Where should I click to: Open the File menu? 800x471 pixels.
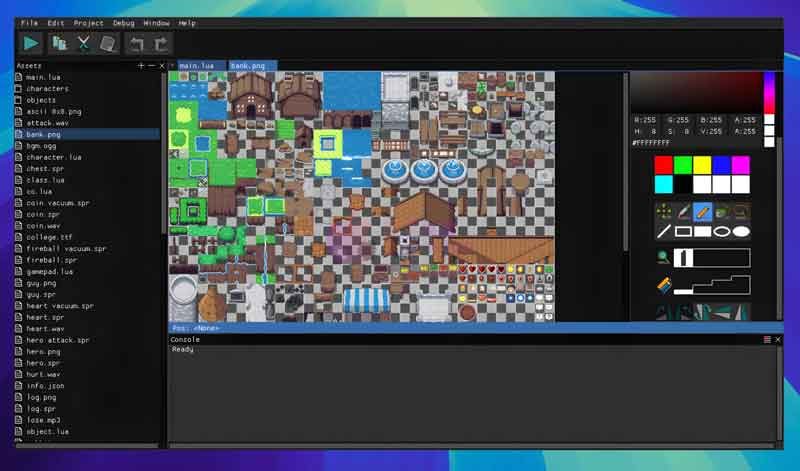click(29, 23)
